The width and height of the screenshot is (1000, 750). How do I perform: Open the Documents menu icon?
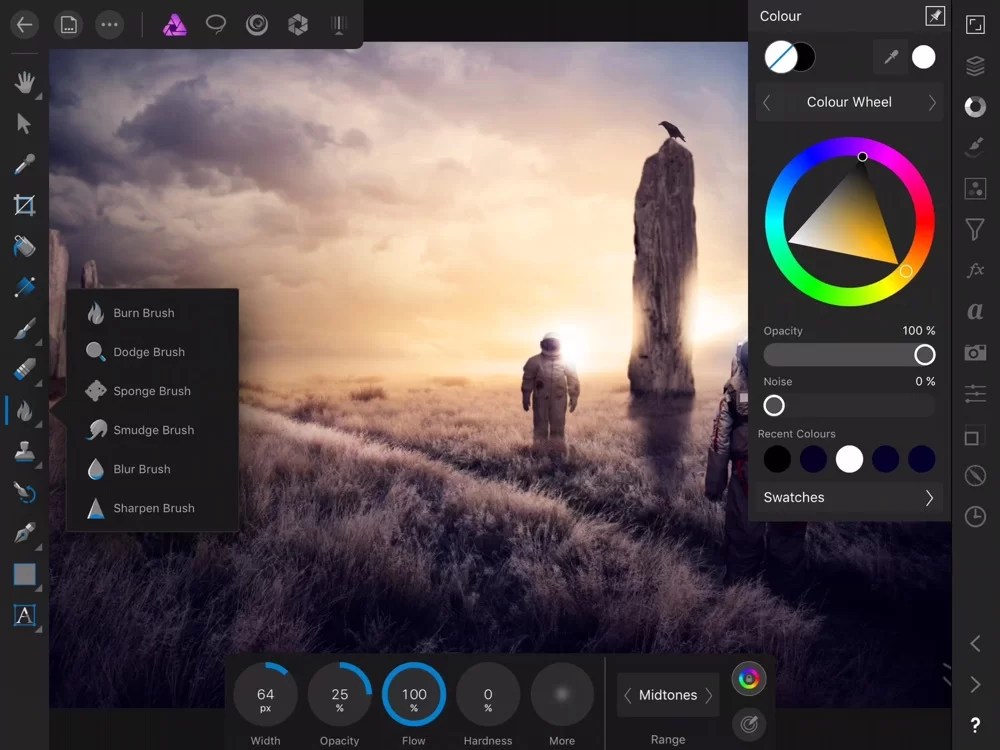click(x=68, y=25)
